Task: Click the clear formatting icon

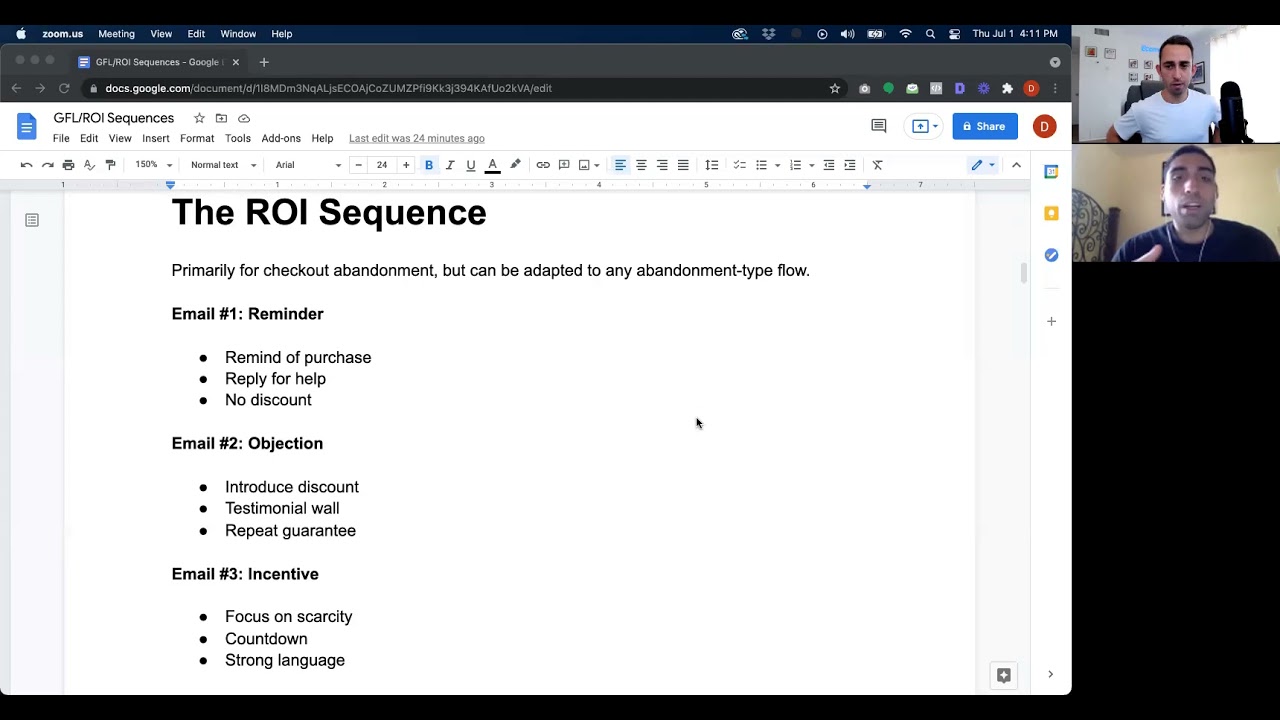Action: (878, 165)
